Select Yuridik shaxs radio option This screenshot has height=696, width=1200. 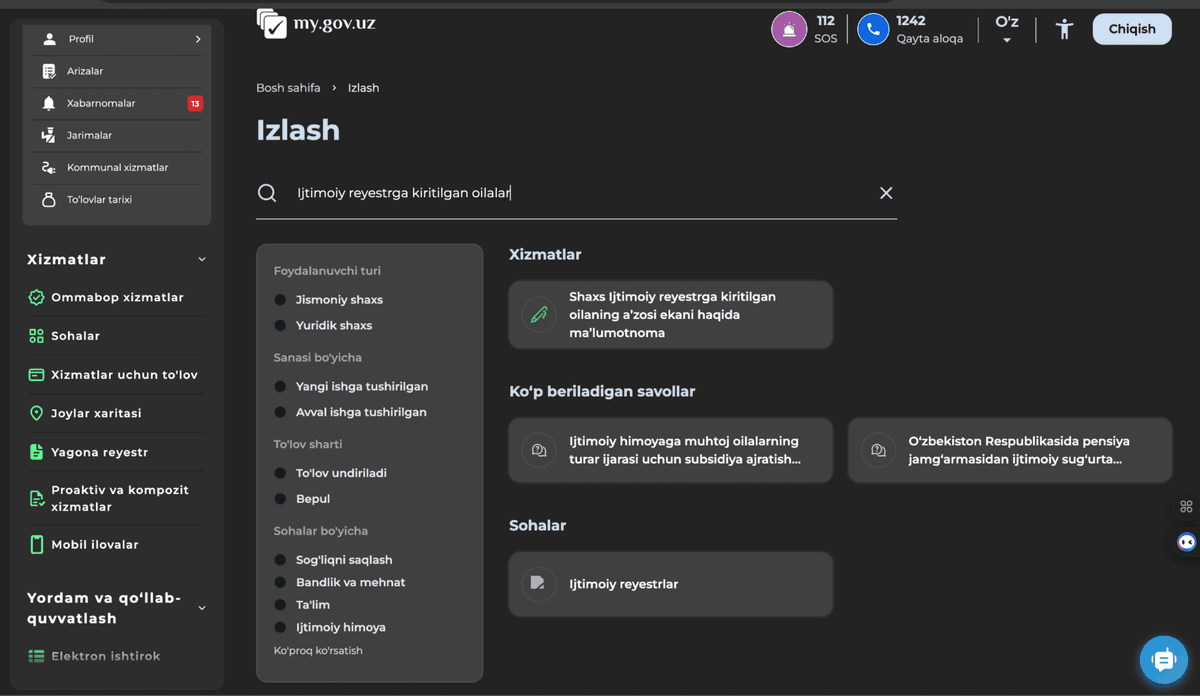click(x=280, y=326)
